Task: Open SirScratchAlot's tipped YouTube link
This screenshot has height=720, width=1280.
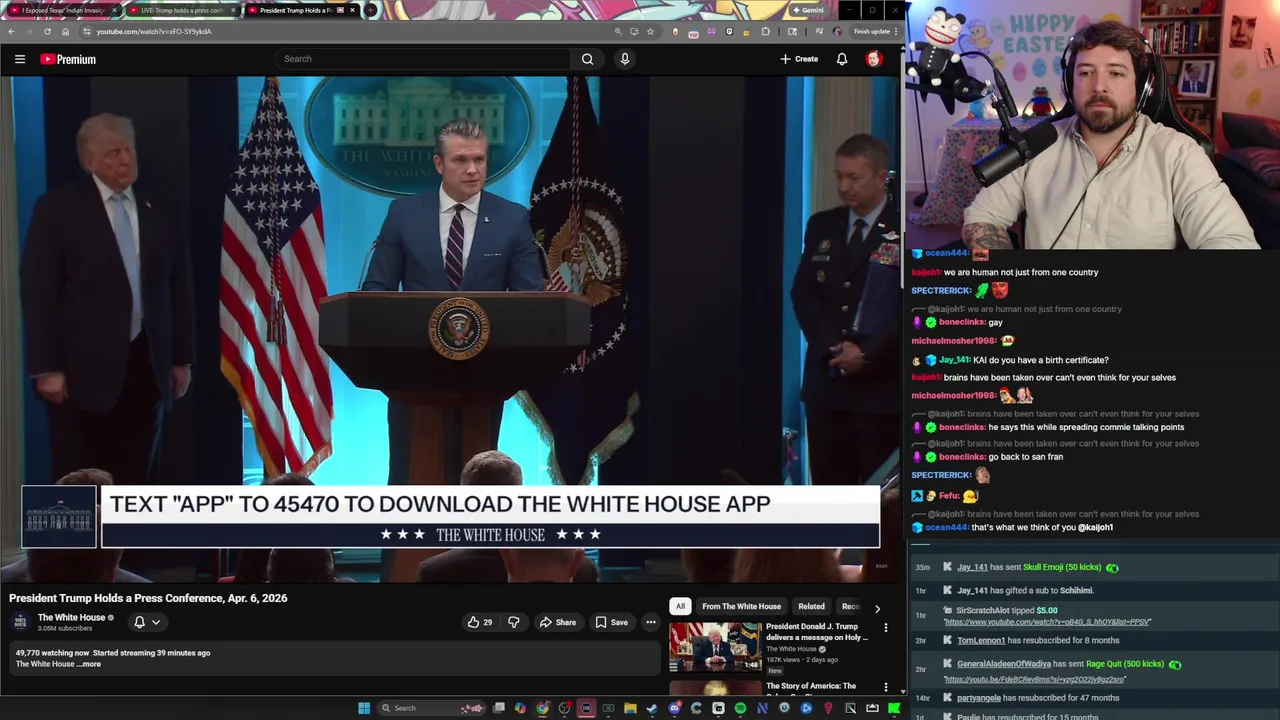Action: (1047, 622)
